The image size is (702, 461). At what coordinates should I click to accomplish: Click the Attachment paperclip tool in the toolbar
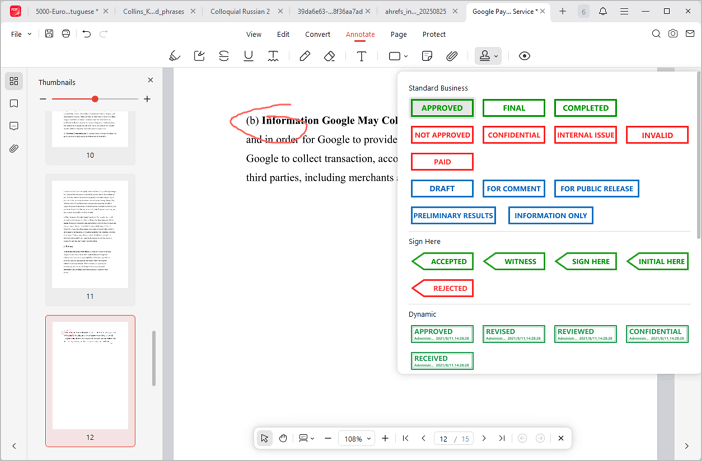pos(452,56)
